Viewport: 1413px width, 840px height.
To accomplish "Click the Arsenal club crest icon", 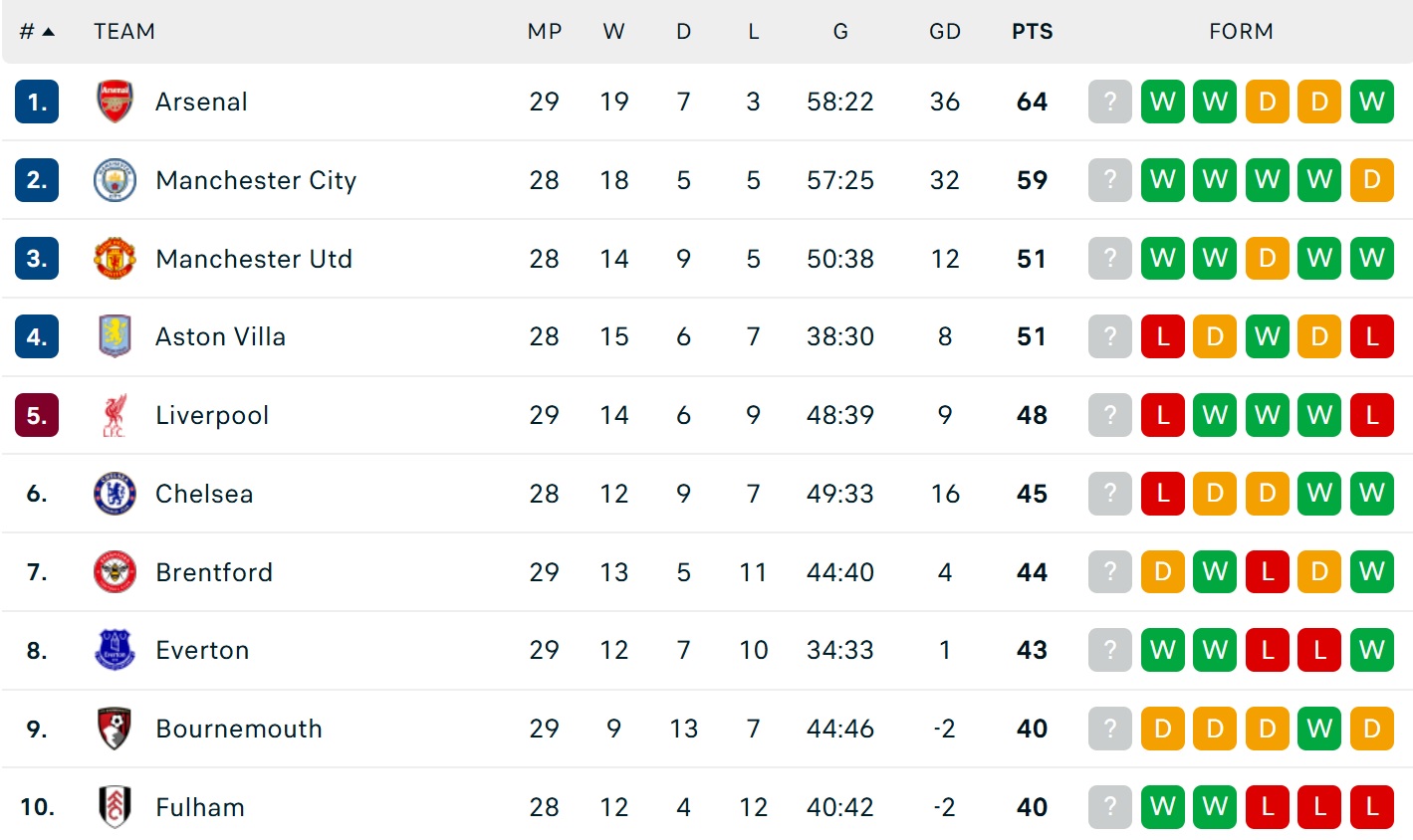I will coord(115,102).
